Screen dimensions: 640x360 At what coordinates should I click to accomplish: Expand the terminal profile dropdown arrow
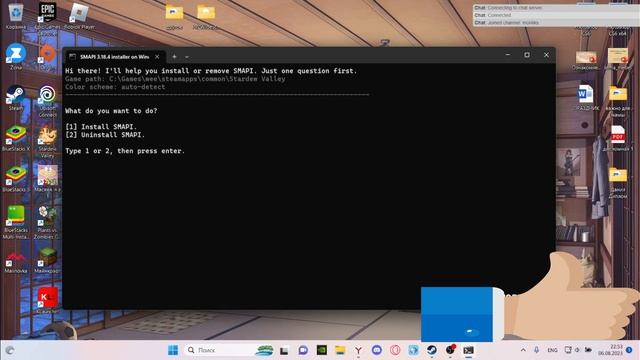coord(187,57)
